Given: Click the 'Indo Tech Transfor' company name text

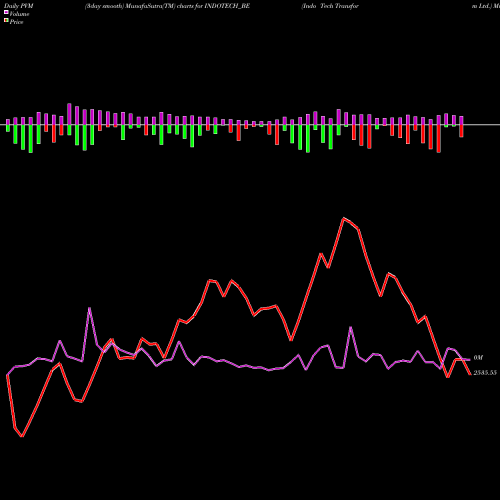Looking at the screenshot, I should (330, 6).
